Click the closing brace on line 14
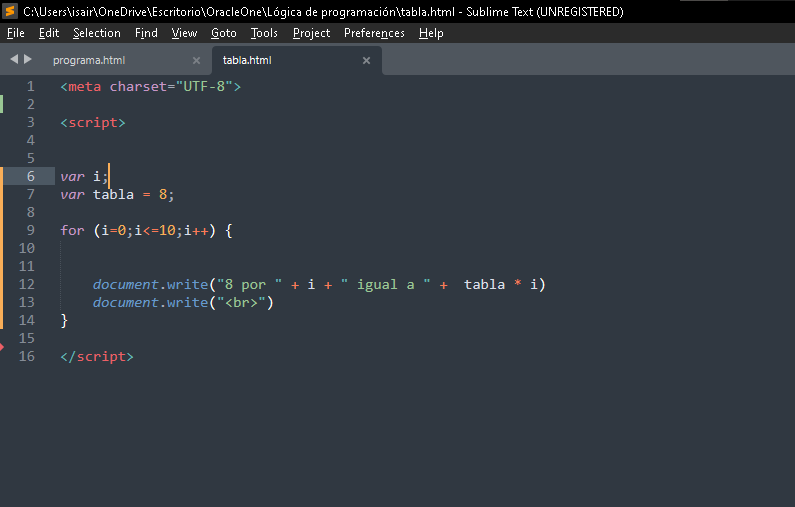Image resolution: width=795 pixels, height=507 pixels. (x=64, y=320)
